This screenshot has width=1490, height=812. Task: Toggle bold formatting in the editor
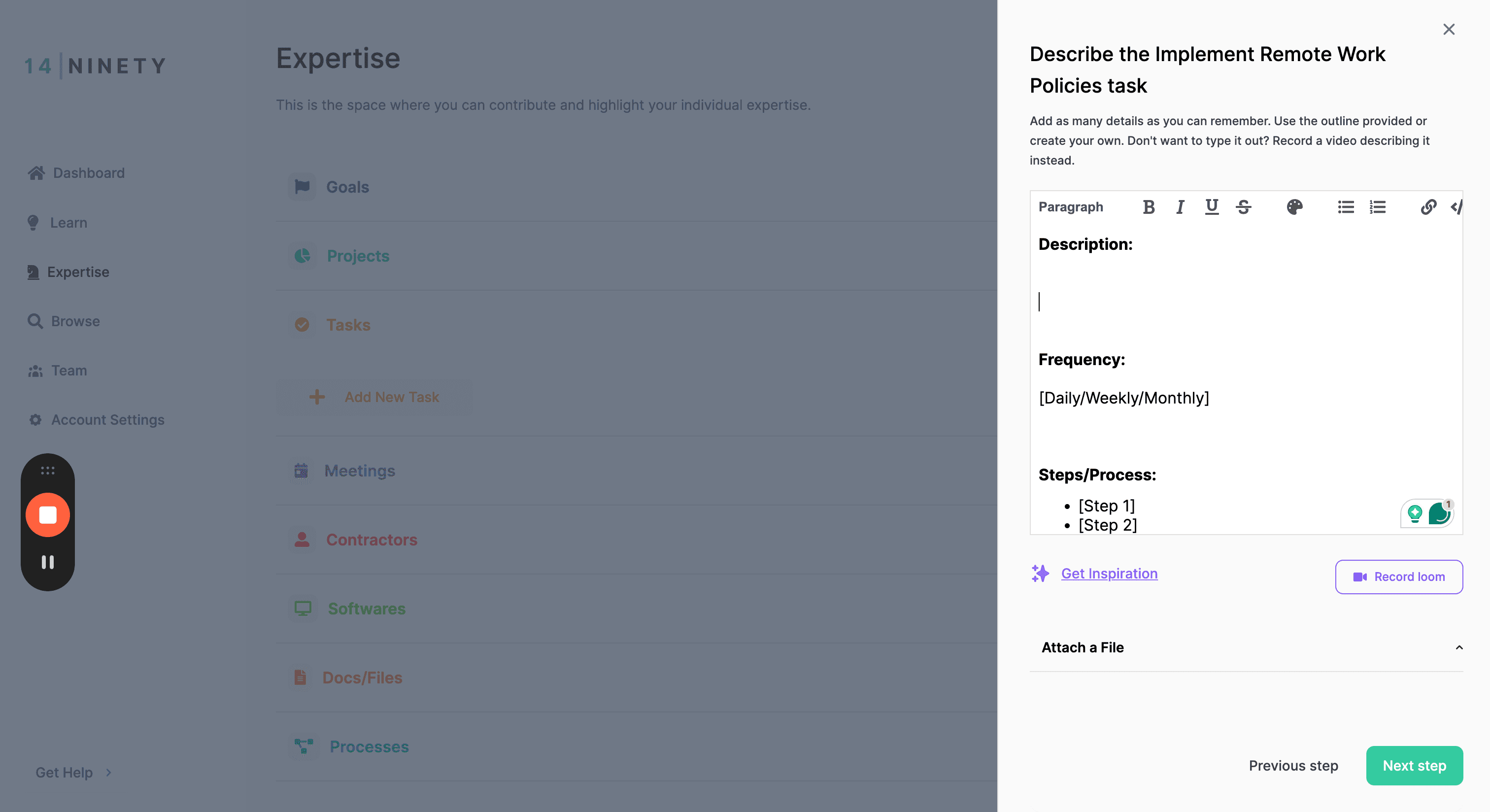[1148, 207]
